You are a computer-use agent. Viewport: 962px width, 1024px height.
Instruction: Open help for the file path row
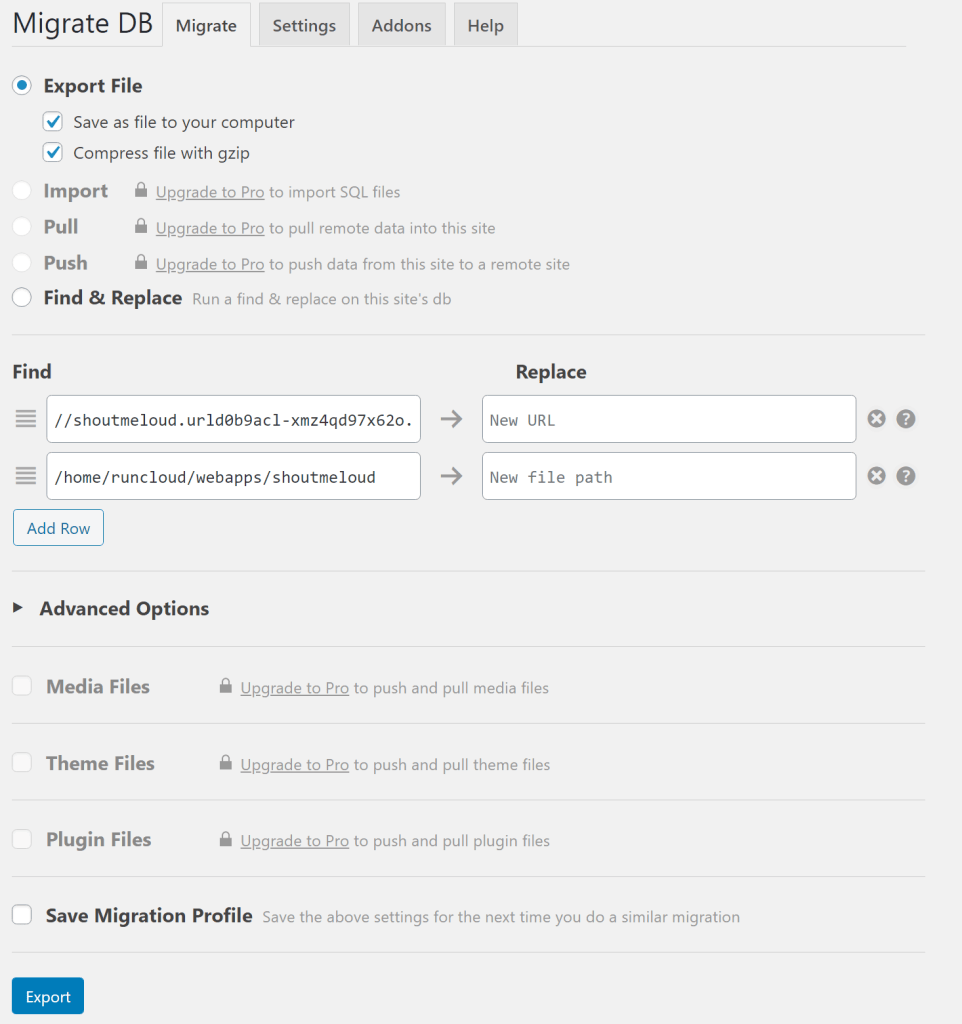[905, 476]
